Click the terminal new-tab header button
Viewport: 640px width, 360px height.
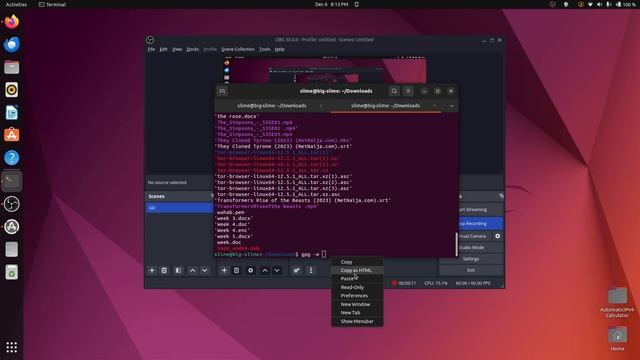coord(222,91)
